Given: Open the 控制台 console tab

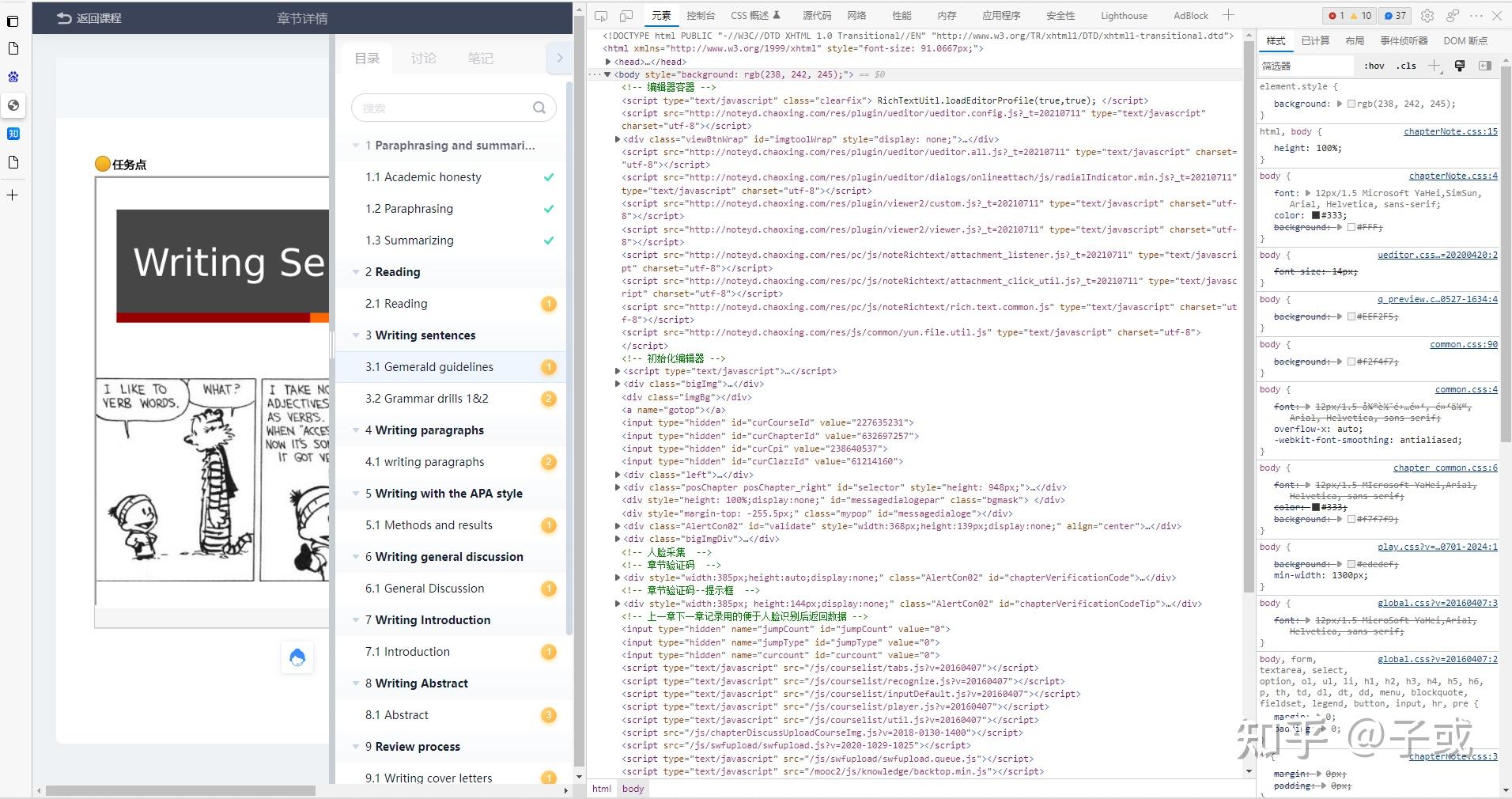Looking at the screenshot, I should point(701,16).
